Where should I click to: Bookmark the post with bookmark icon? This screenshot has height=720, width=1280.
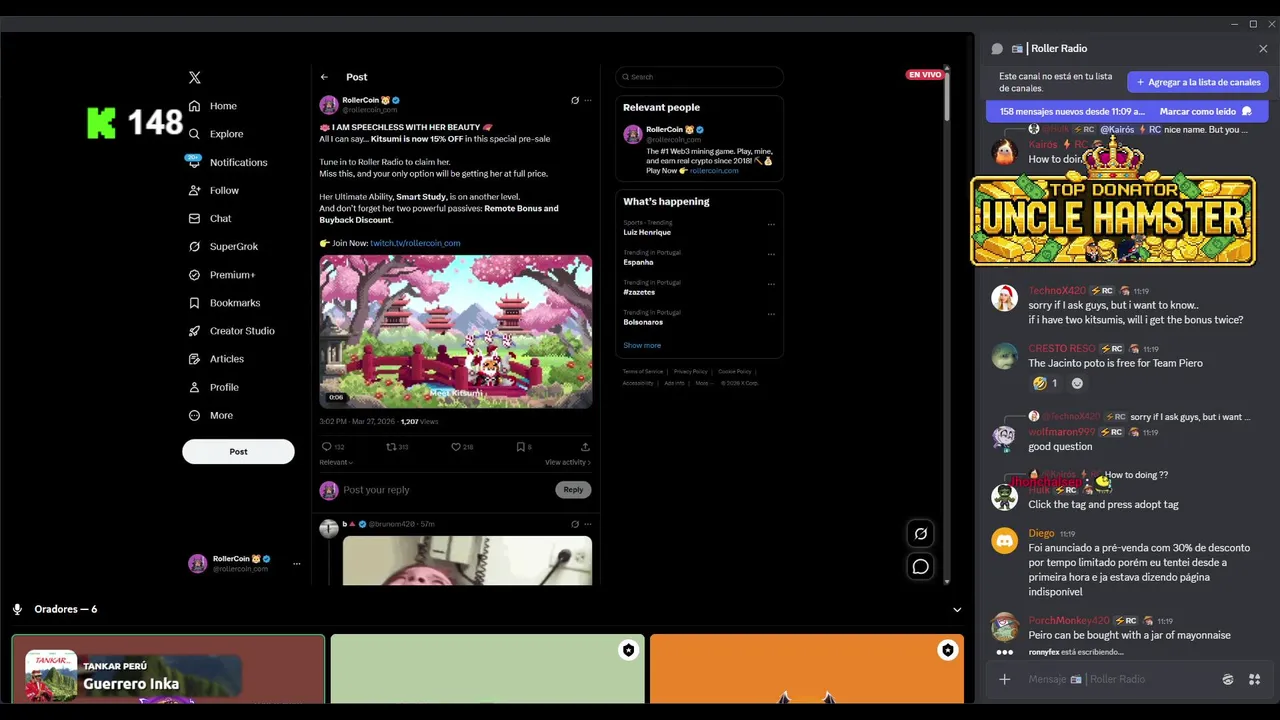pos(520,447)
